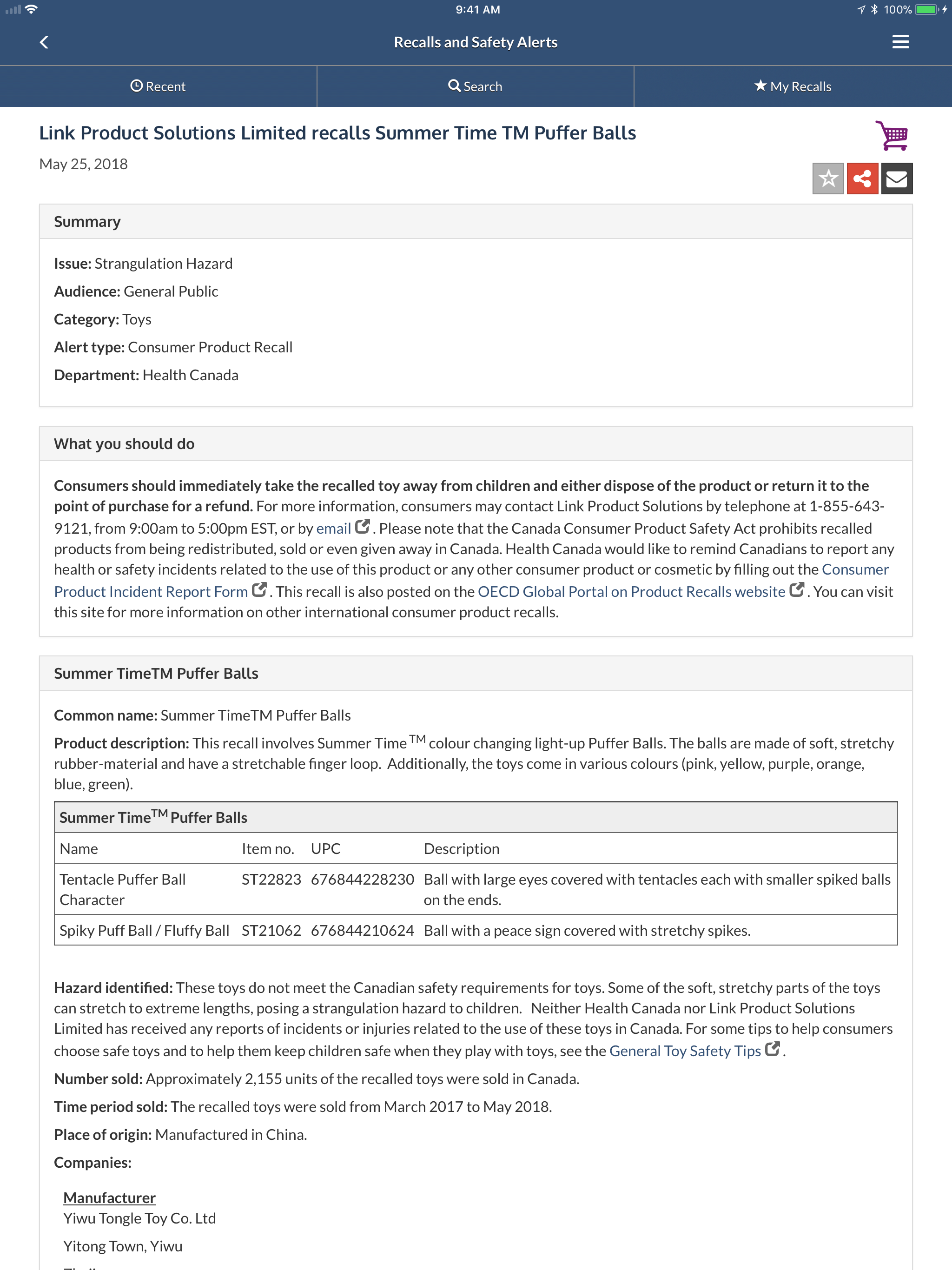Open the hamburger navigation menu

click(900, 41)
